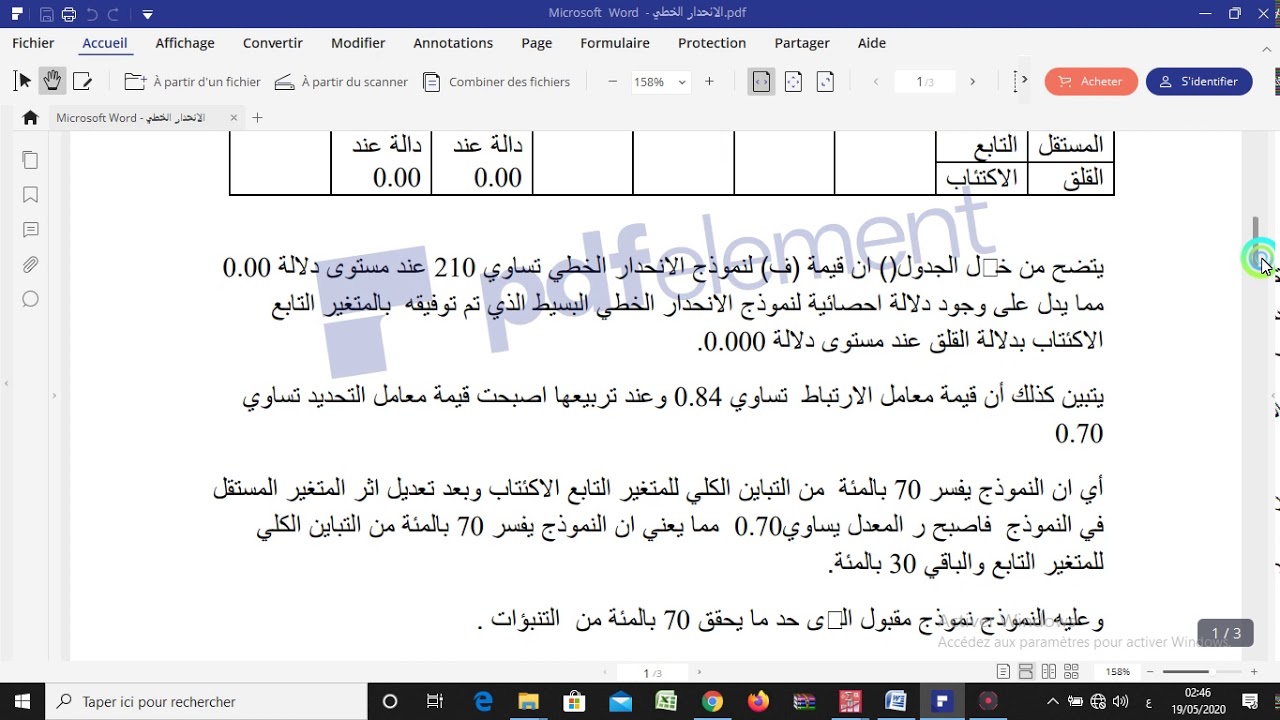Click the status bar page number field
The width and height of the screenshot is (1280, 720).
pos(652,673)
